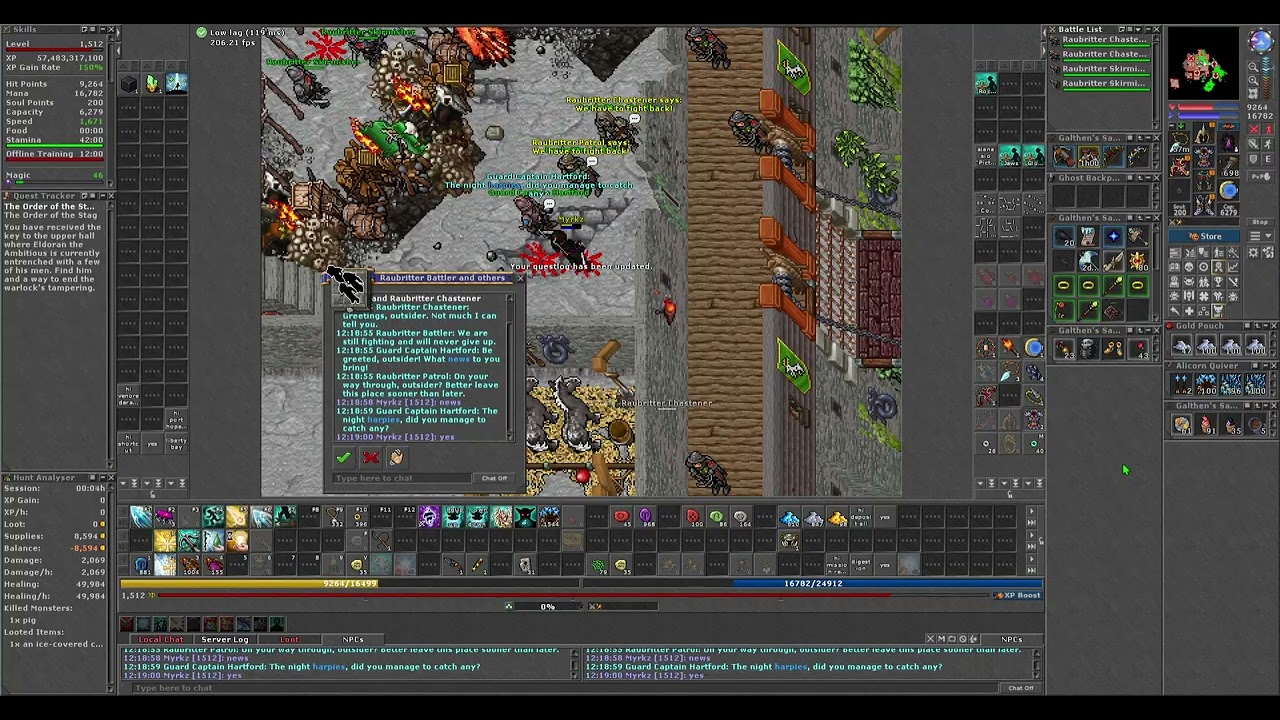Click the green crystal hotkey icon

(x=152, y=84)
